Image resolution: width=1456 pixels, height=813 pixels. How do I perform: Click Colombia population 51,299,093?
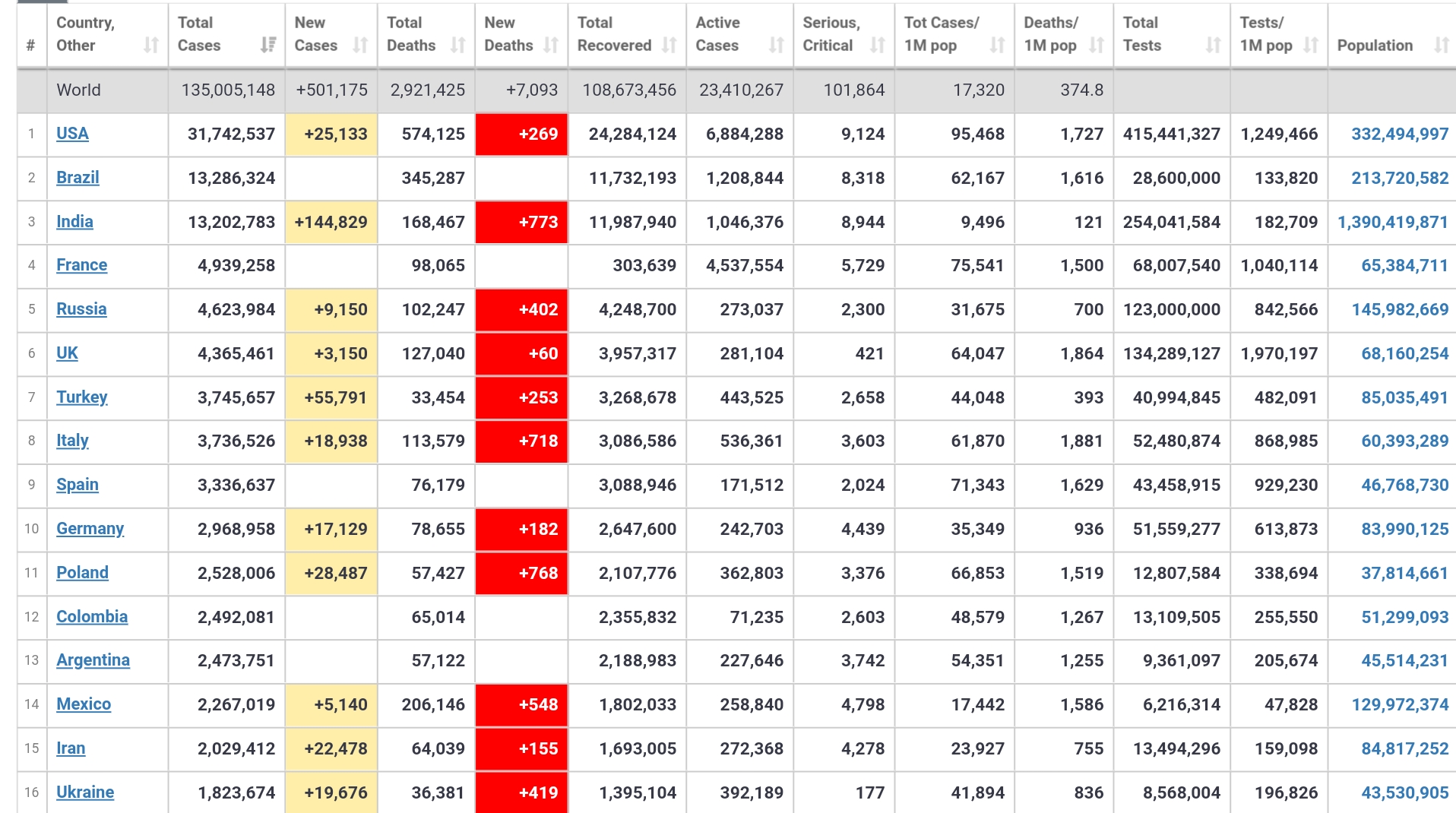(1405, 617)
